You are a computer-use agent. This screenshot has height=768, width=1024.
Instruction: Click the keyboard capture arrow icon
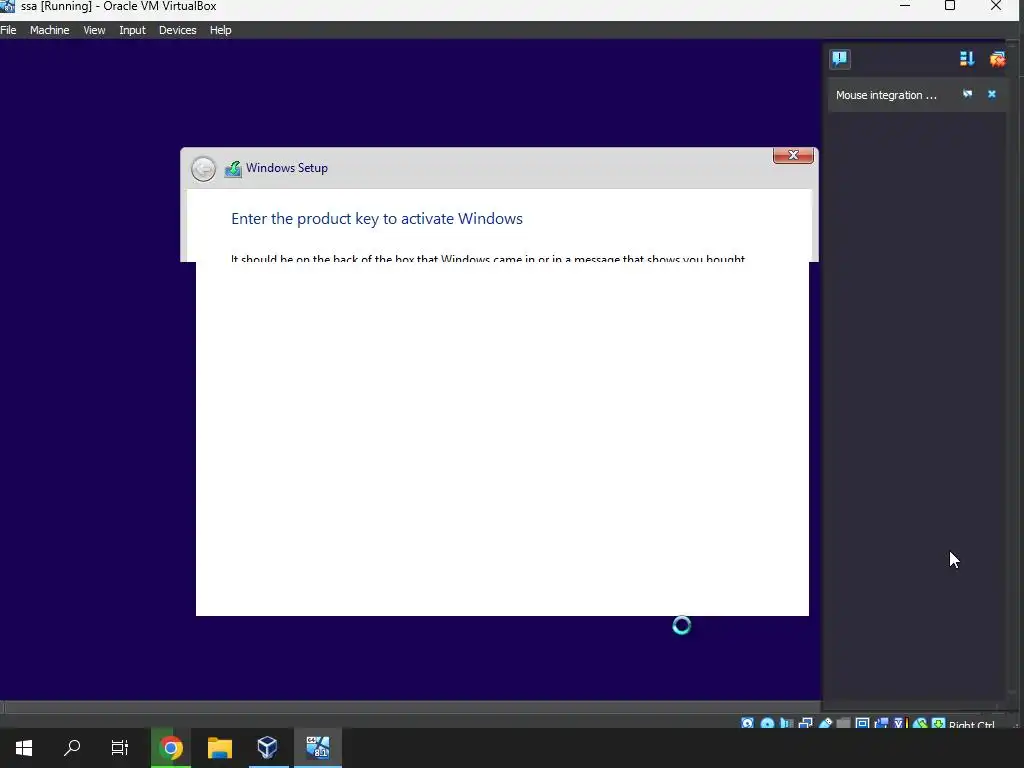[x=938, y=724]
